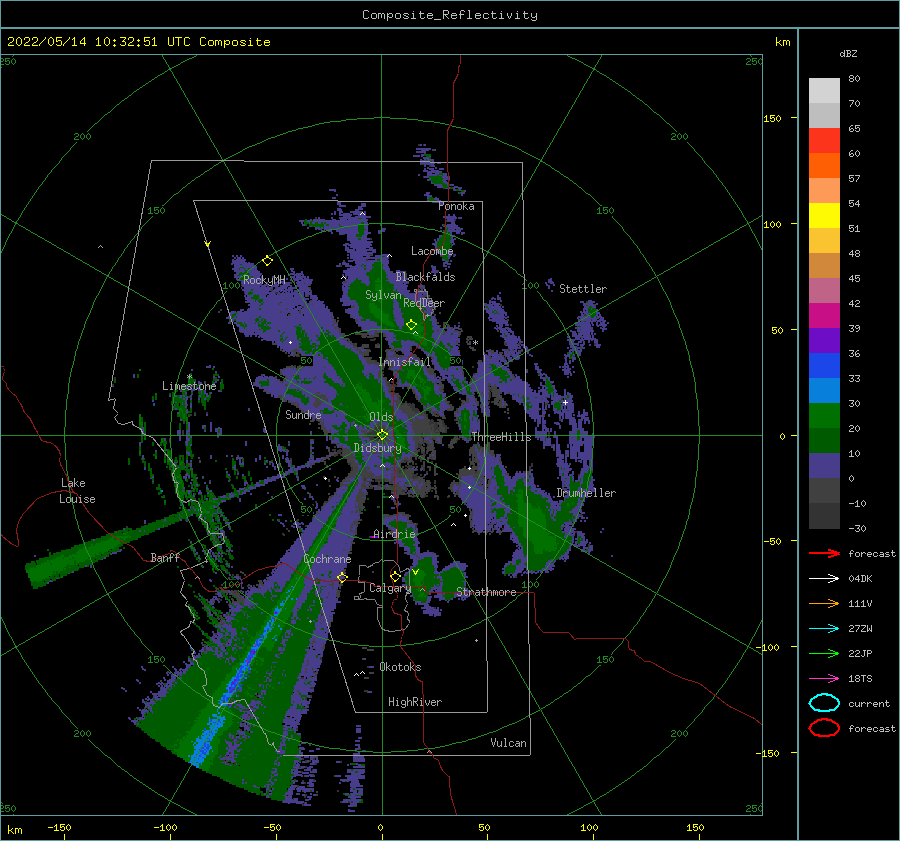Image resolution: width=900 pixels, height=841 pixels.
Task: Click the Drumheller label
Action: click(x=586, y=493)
